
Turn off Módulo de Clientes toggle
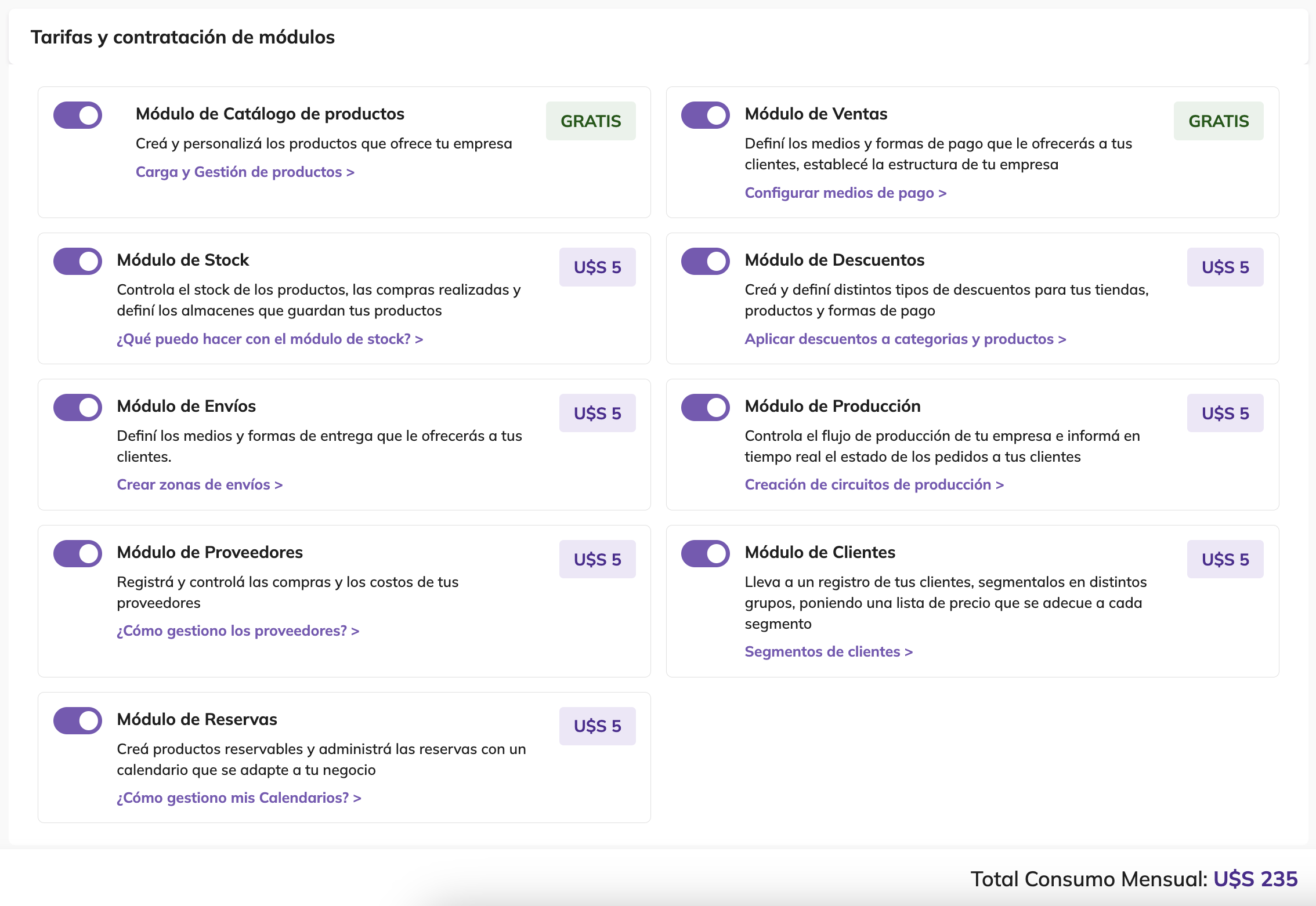[705, 553]
